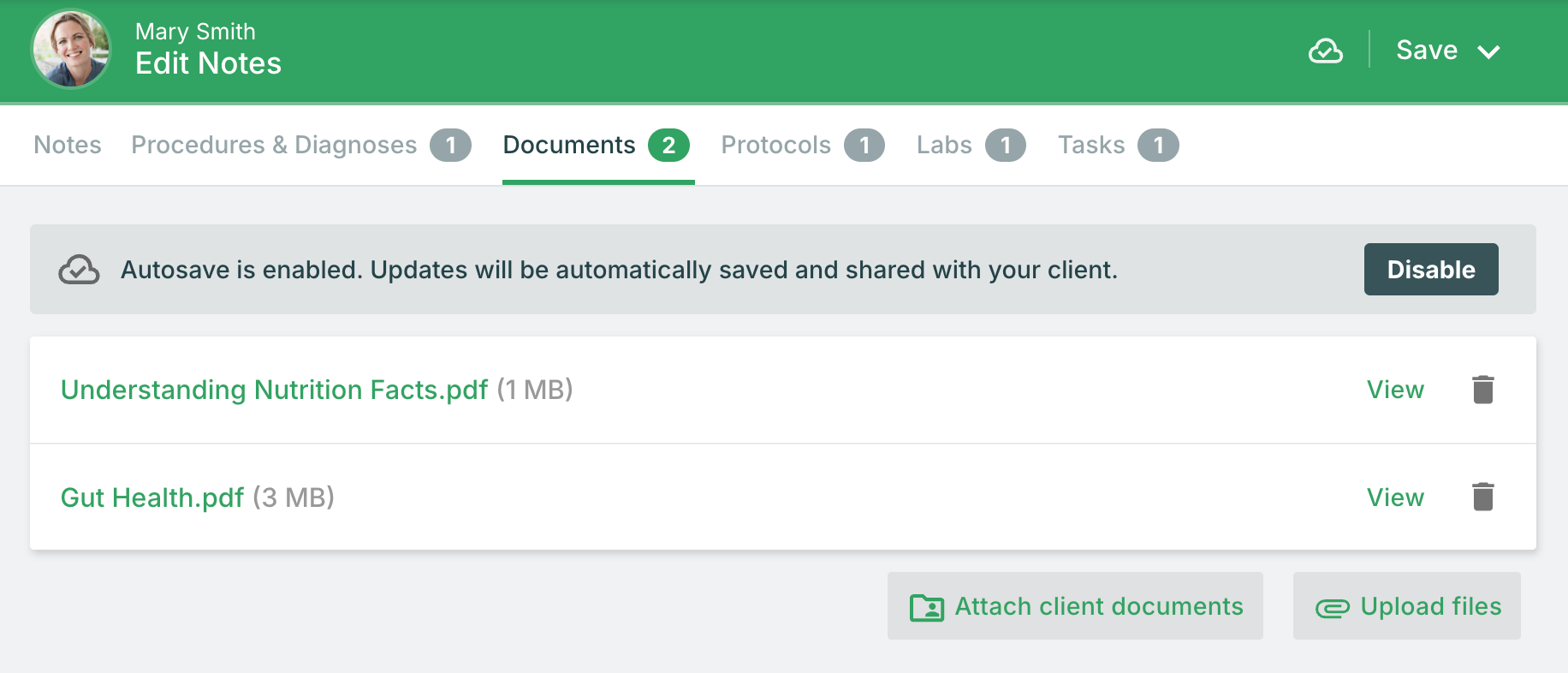Delete Understanding Nutrition Facts.pdf with trash icon

[1482, 390]
